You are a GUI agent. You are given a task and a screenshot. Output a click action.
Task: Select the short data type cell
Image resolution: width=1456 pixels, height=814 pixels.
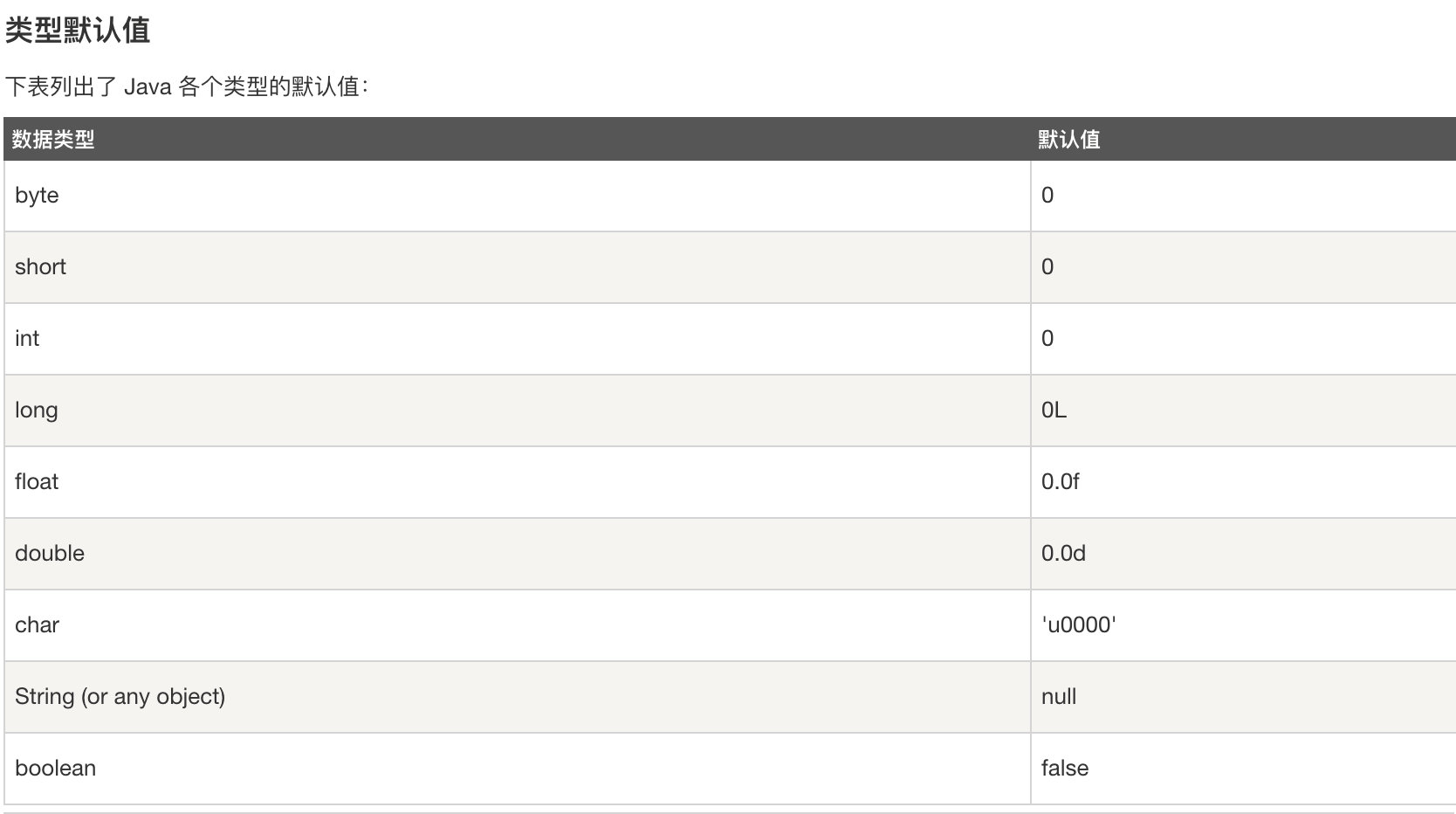point(40,267)
